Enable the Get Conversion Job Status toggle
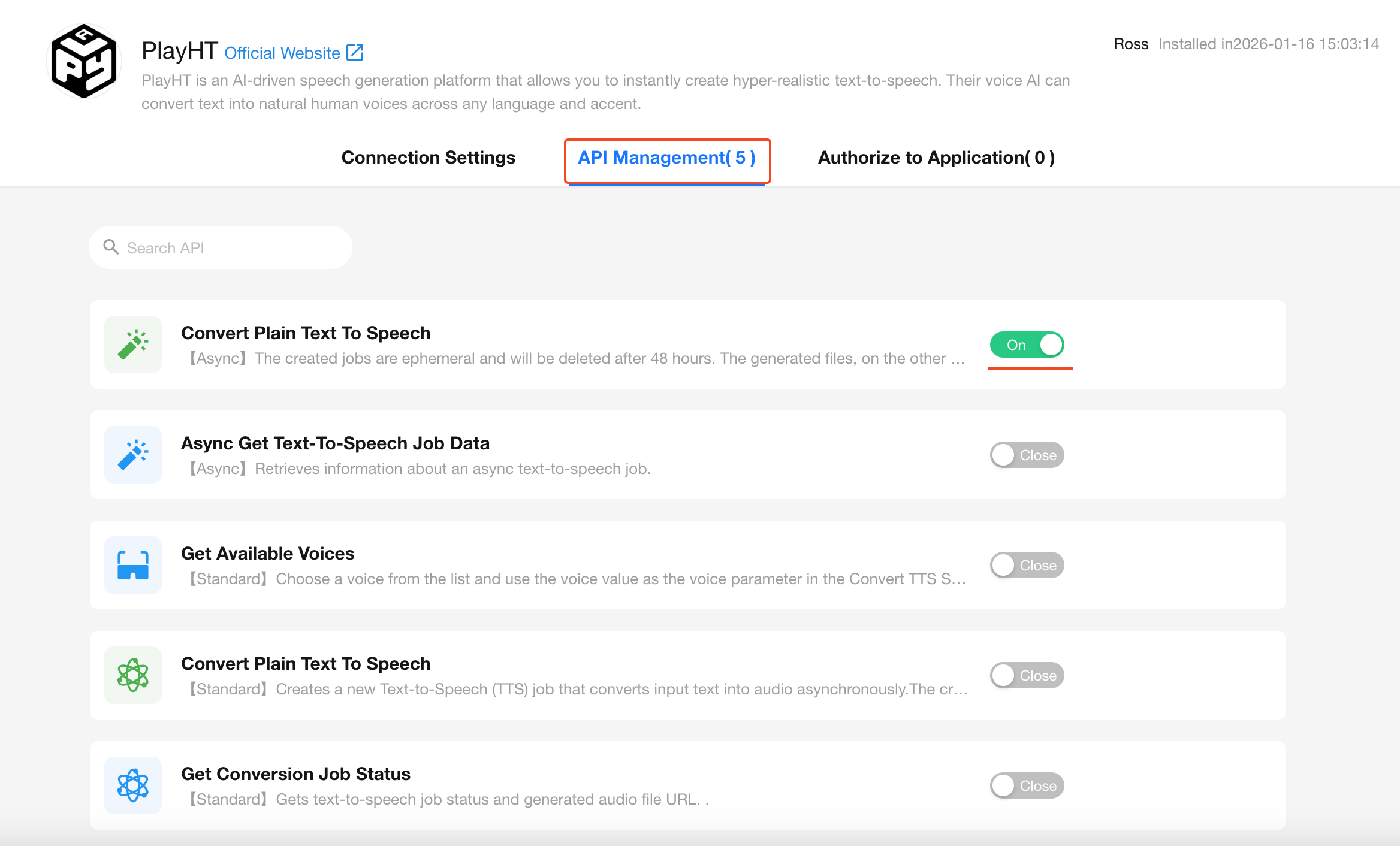The height and width of the screenshot is (846, 1400). click(x=1027, y=785)
